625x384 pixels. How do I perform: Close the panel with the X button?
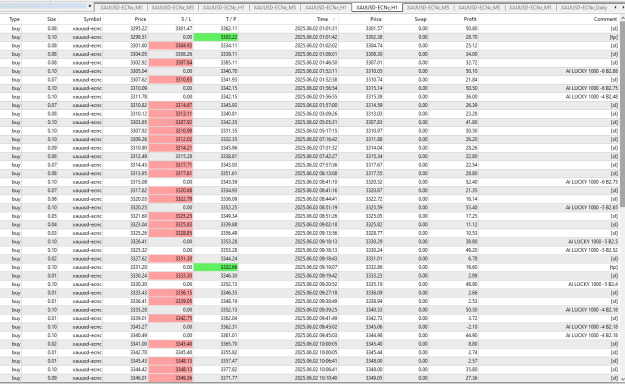(89, 6)
